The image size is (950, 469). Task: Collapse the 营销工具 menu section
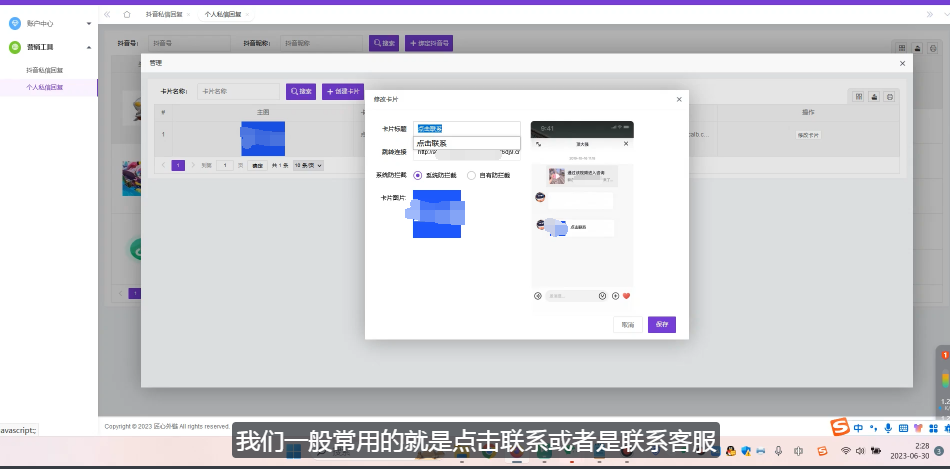pyautogui.click(x=88, y=47)
